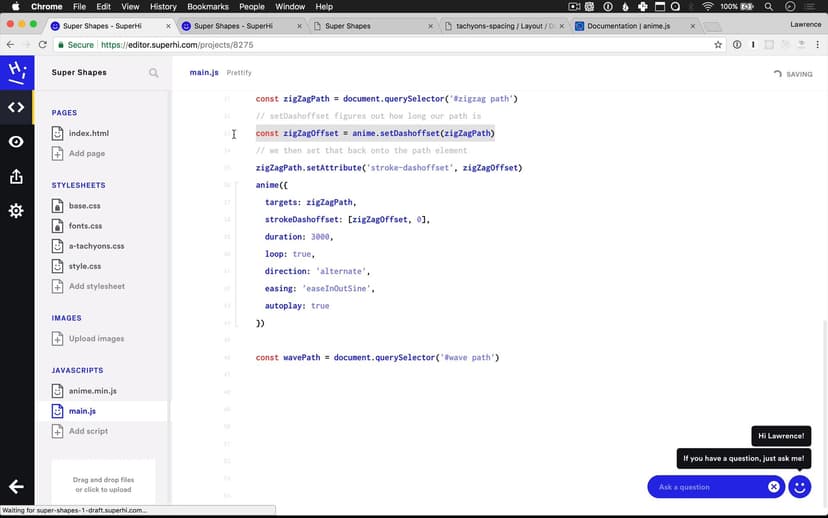Click the smiley chat helper icon
This screenshot has width=828, height=518.
coord(799,487)
